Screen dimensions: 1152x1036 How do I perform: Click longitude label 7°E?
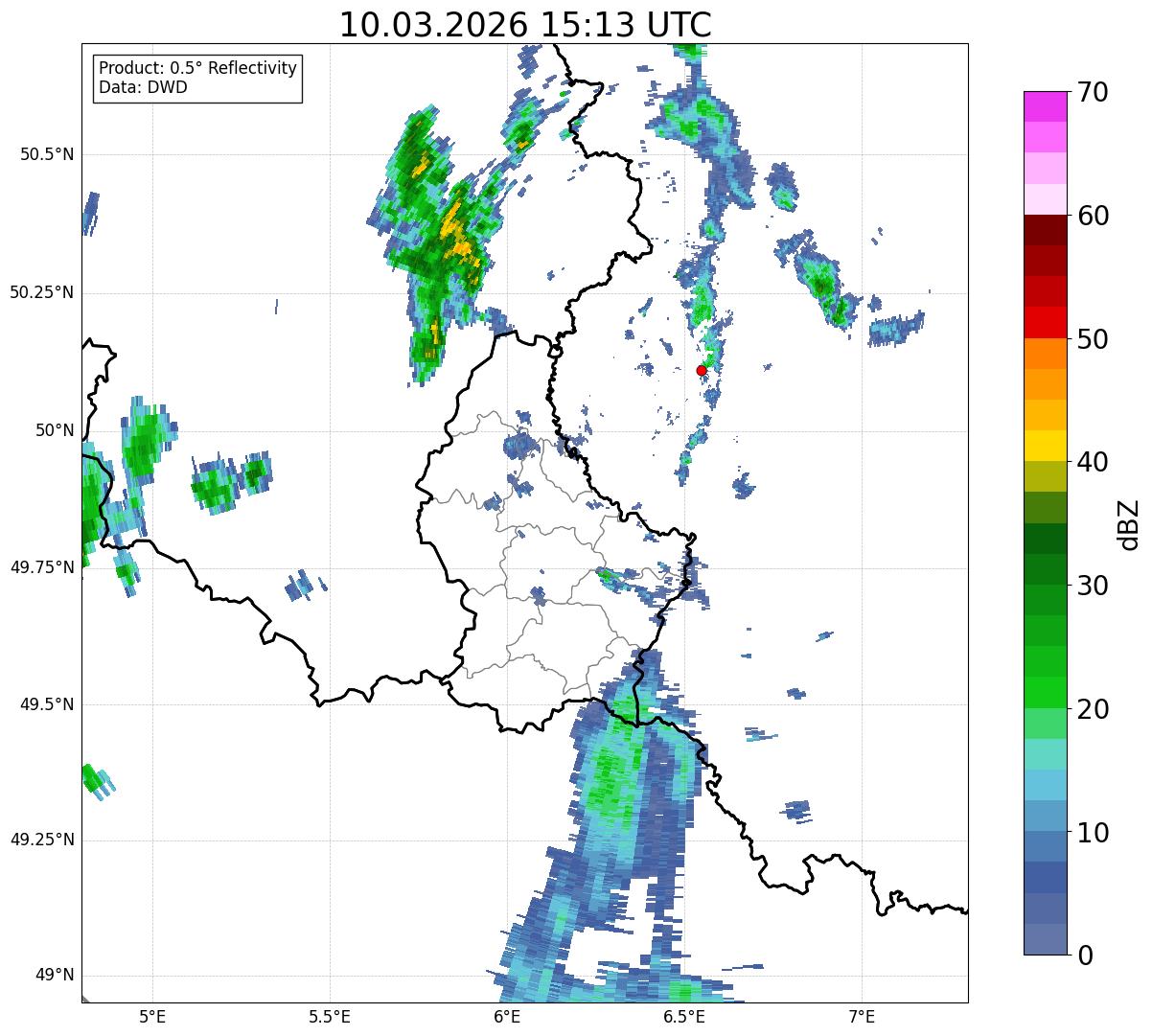[862, 1016]
